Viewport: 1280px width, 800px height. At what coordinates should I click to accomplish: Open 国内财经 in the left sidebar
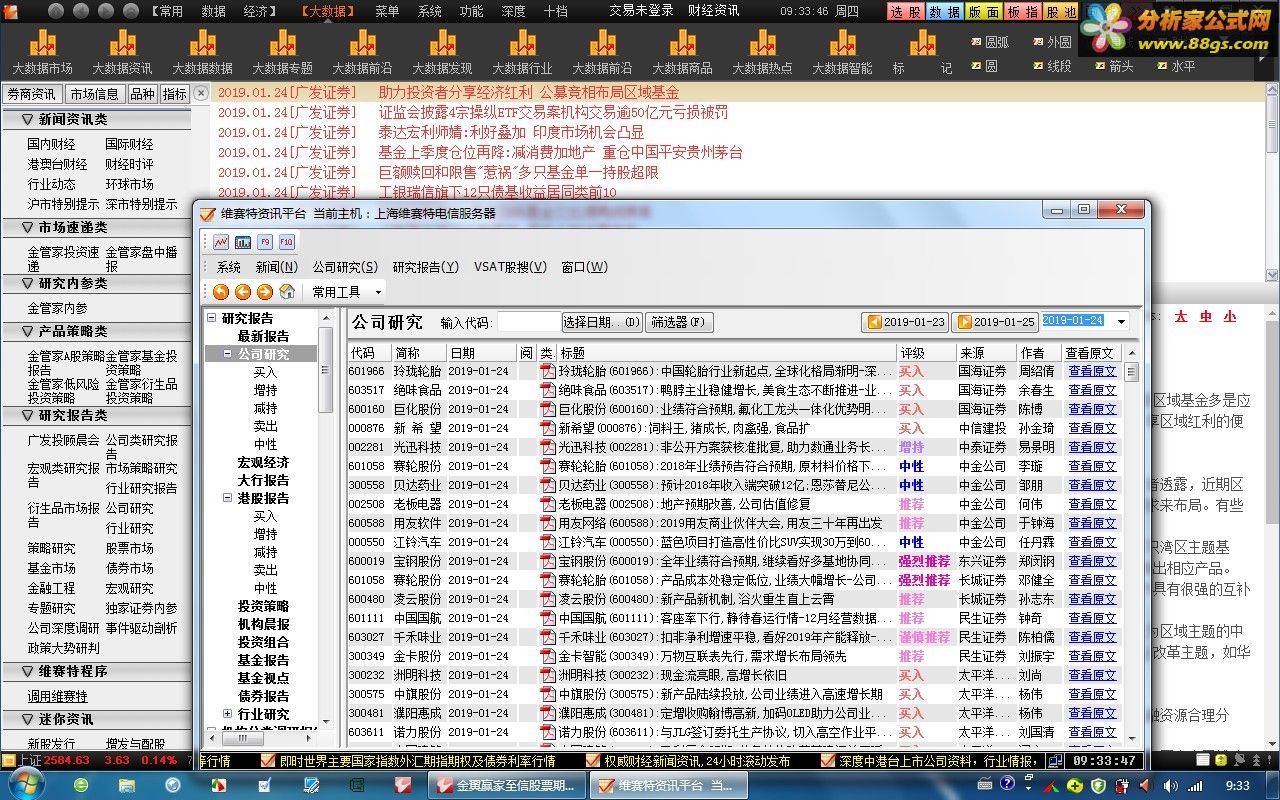coord(51,144)
